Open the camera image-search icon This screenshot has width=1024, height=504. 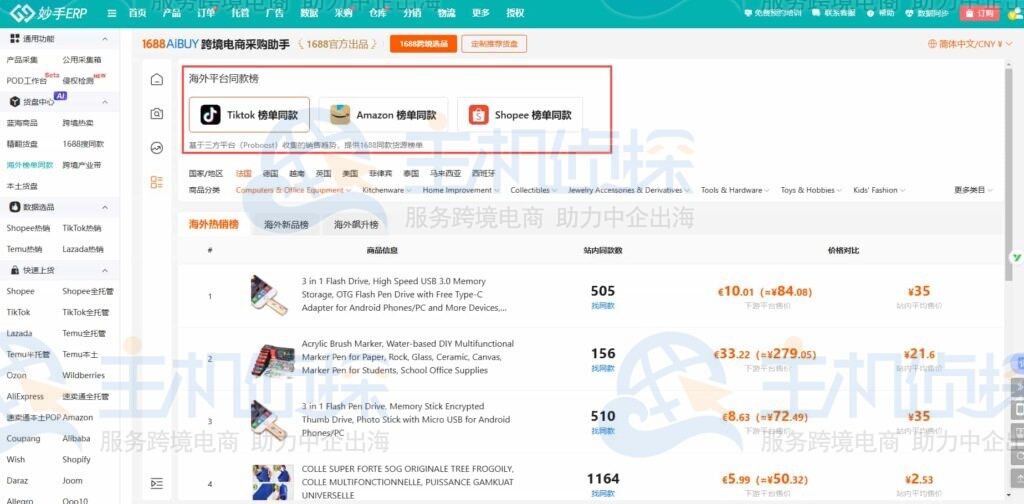click(x=157, y=114)
